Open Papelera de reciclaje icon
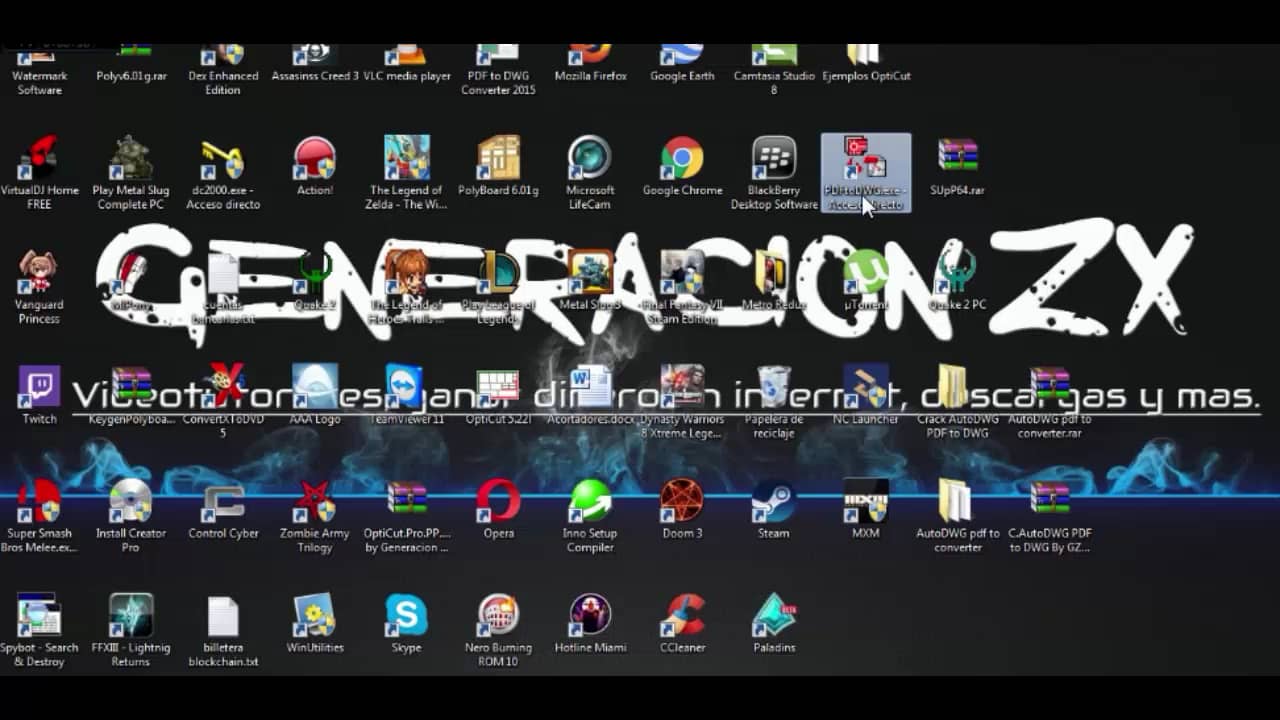 (774, 387)
